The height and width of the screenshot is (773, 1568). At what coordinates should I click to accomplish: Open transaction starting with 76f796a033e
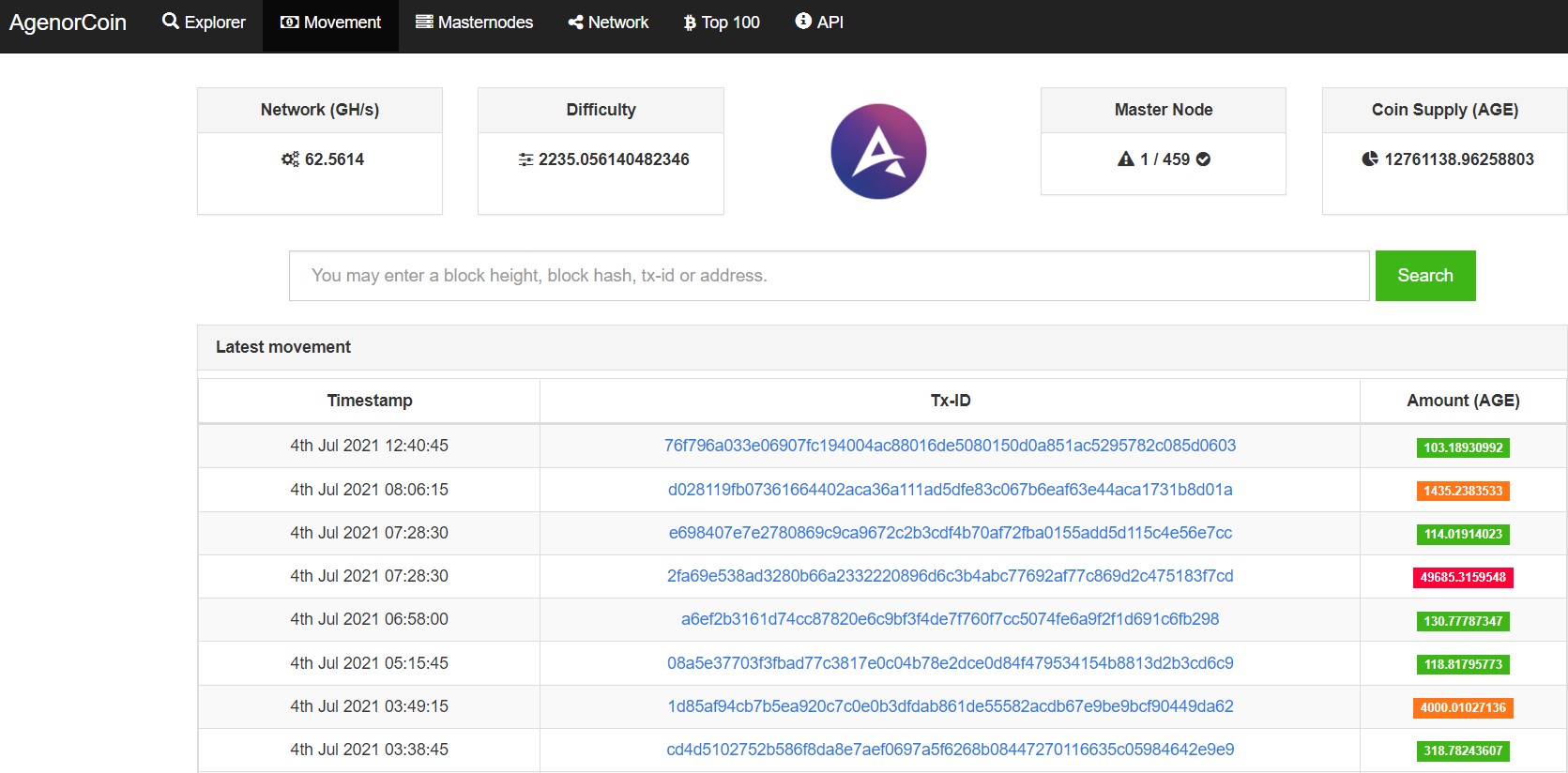[950, 446]
